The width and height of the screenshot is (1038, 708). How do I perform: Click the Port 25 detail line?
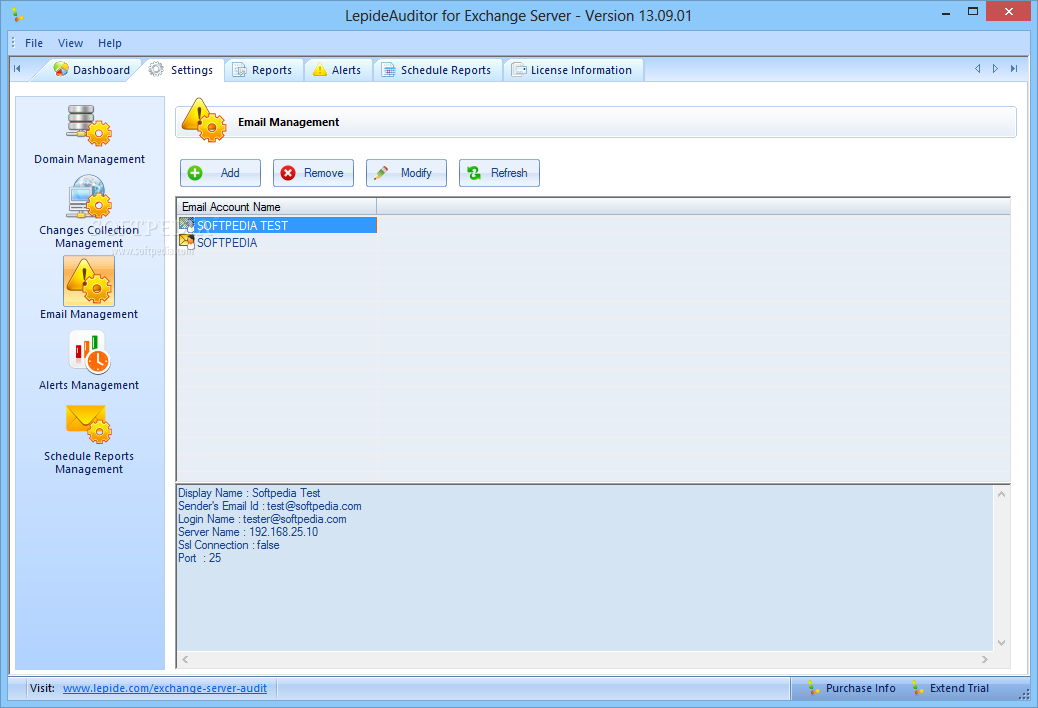click(x=200, y=558)
